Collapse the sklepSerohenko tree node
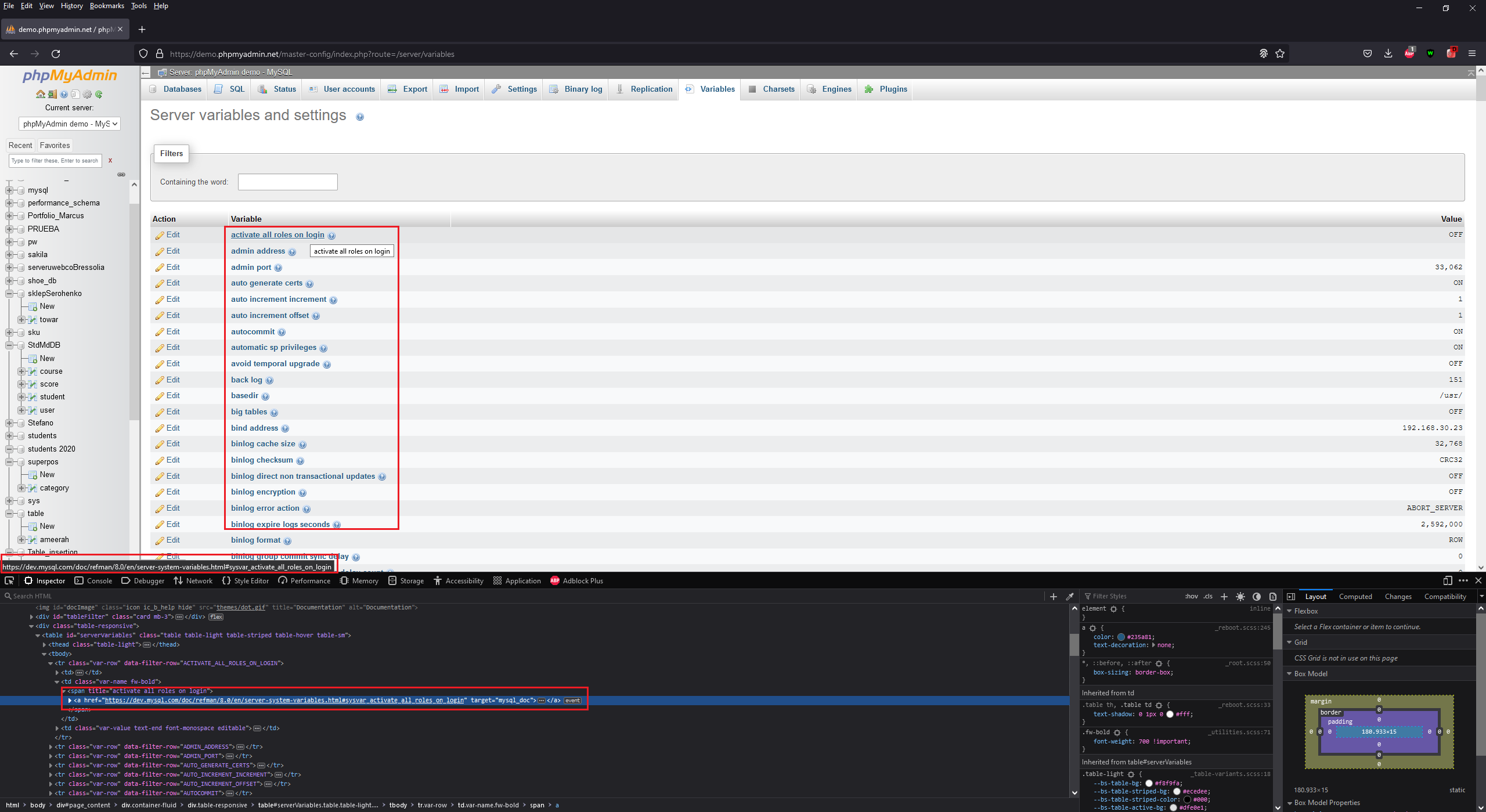 pos(9,293)
